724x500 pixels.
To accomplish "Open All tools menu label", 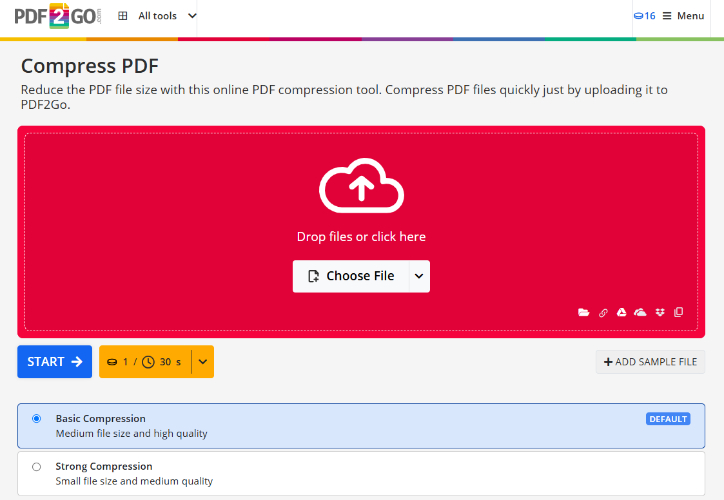I will point(157,16).
